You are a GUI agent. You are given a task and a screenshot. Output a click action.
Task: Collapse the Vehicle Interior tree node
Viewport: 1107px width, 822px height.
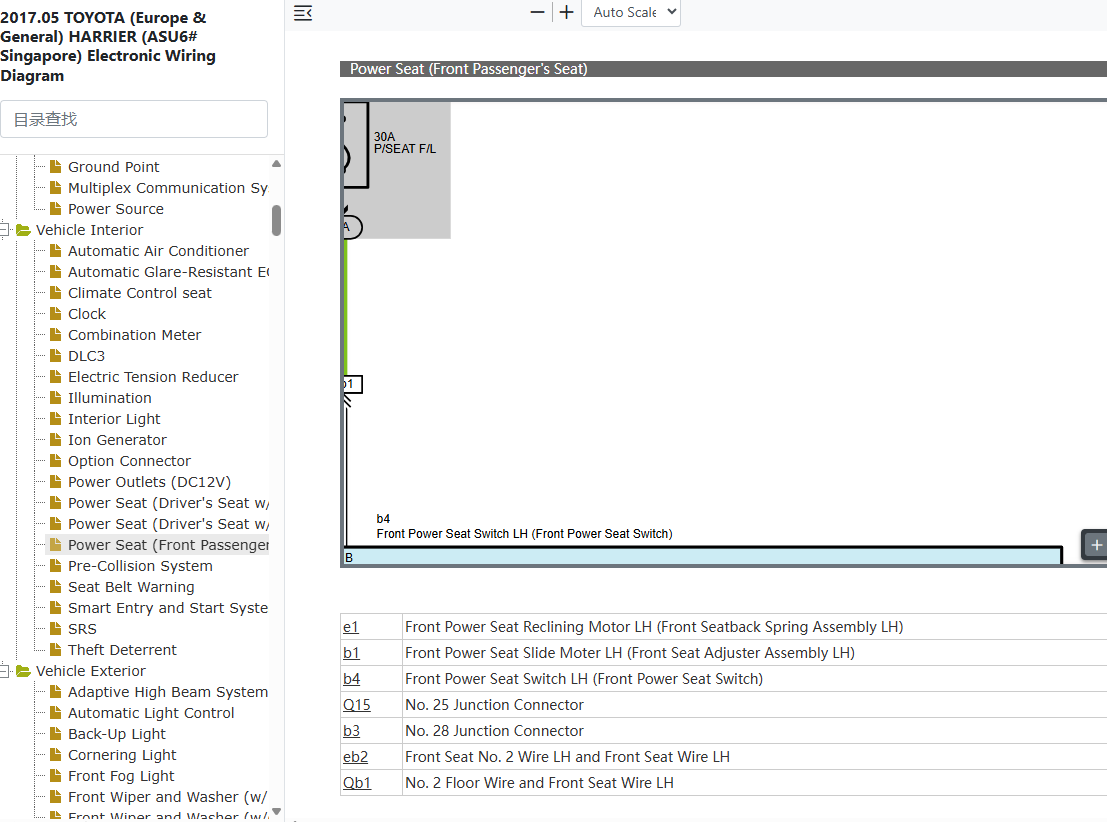coord(4,230)
